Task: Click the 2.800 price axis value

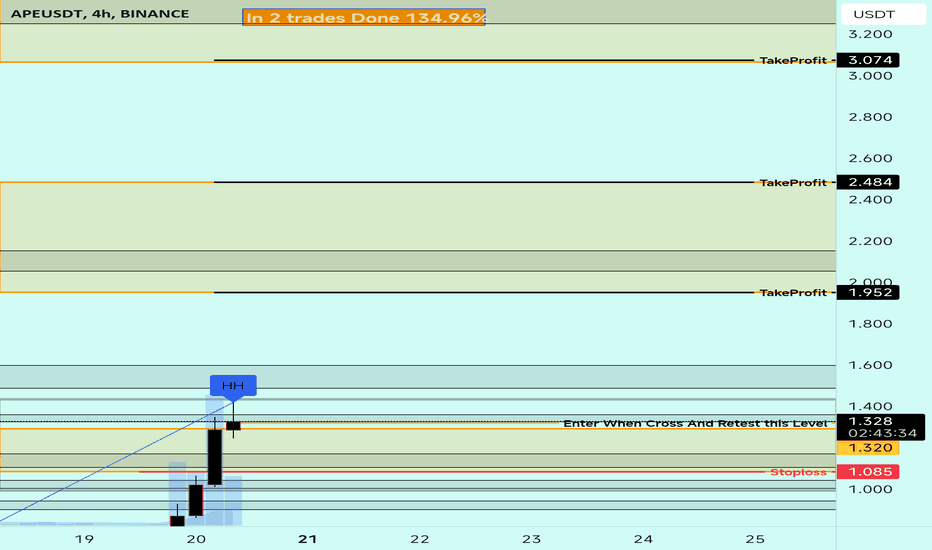Action: [x=870, y=117]
